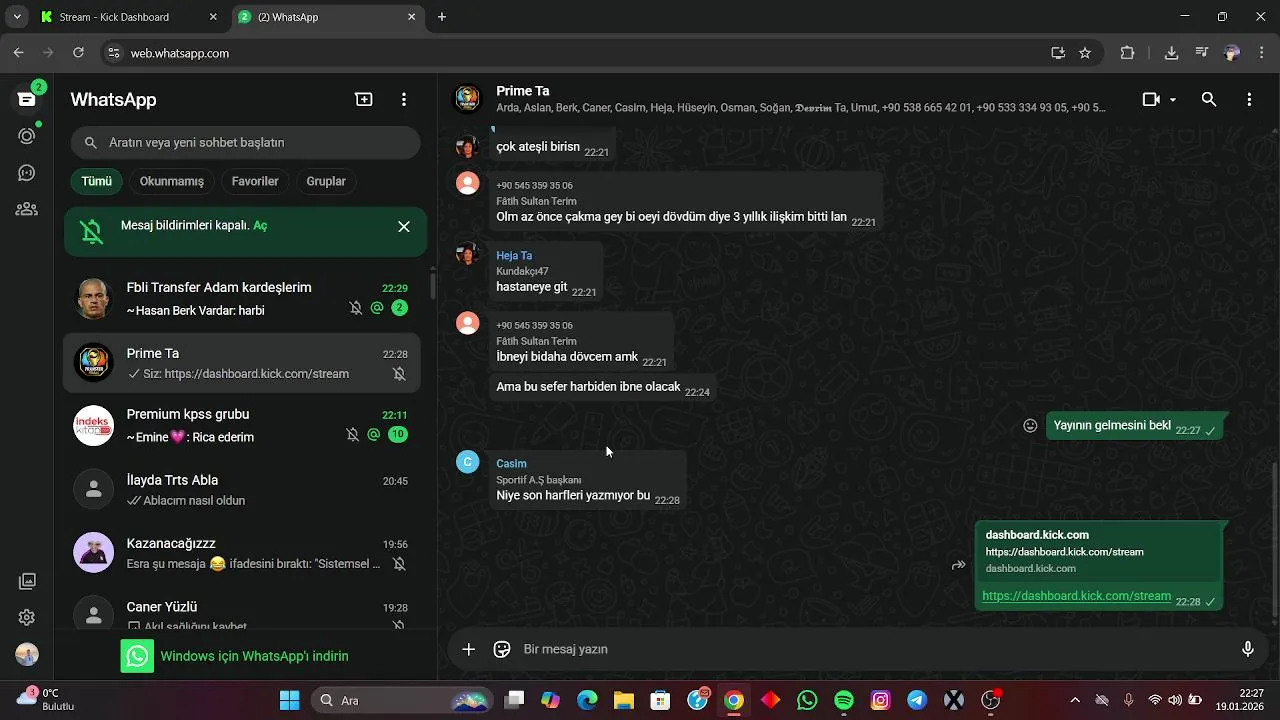Start a video call in Prime Ta
The height and width of the screenshot is (720, 1280).
[x=1151, y=99]
